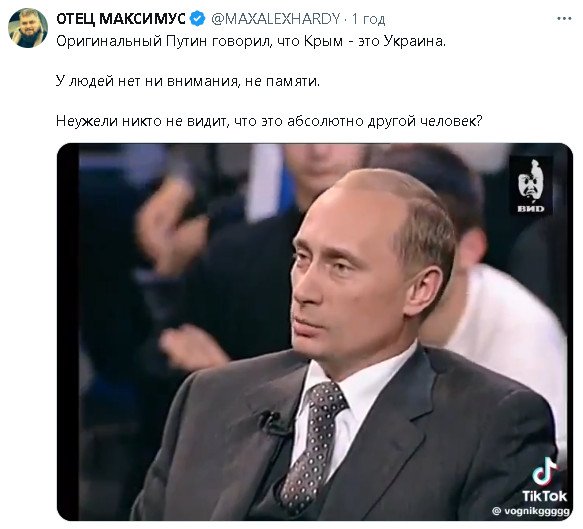
Task: Click the blue verified checkmark badge
Action: [198, 19]
